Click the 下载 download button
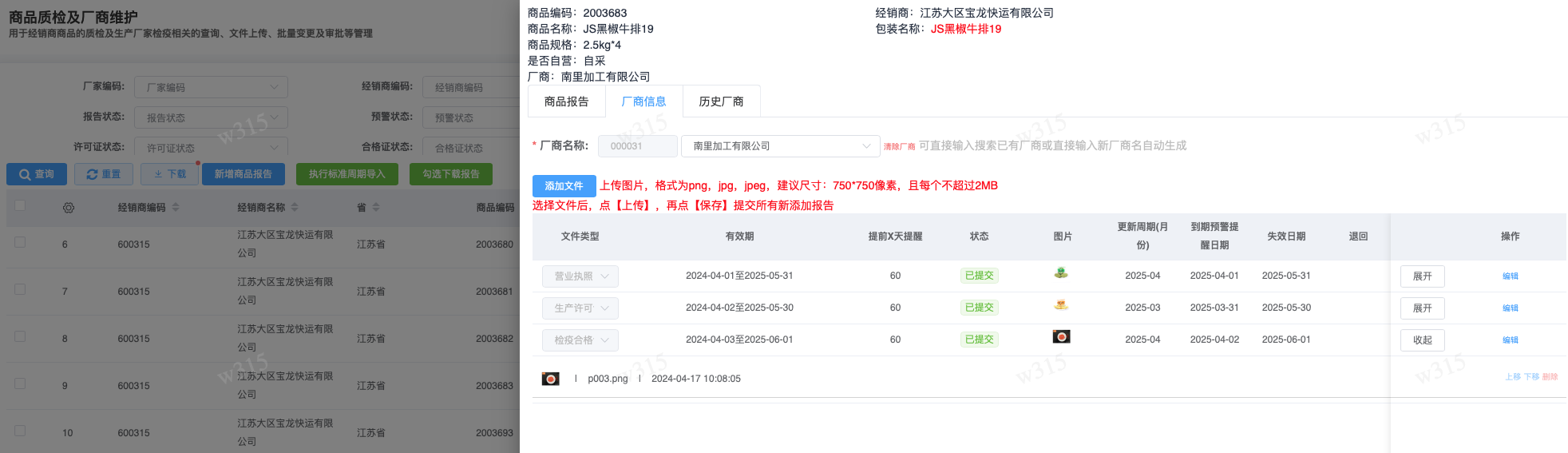 point(170,174)
